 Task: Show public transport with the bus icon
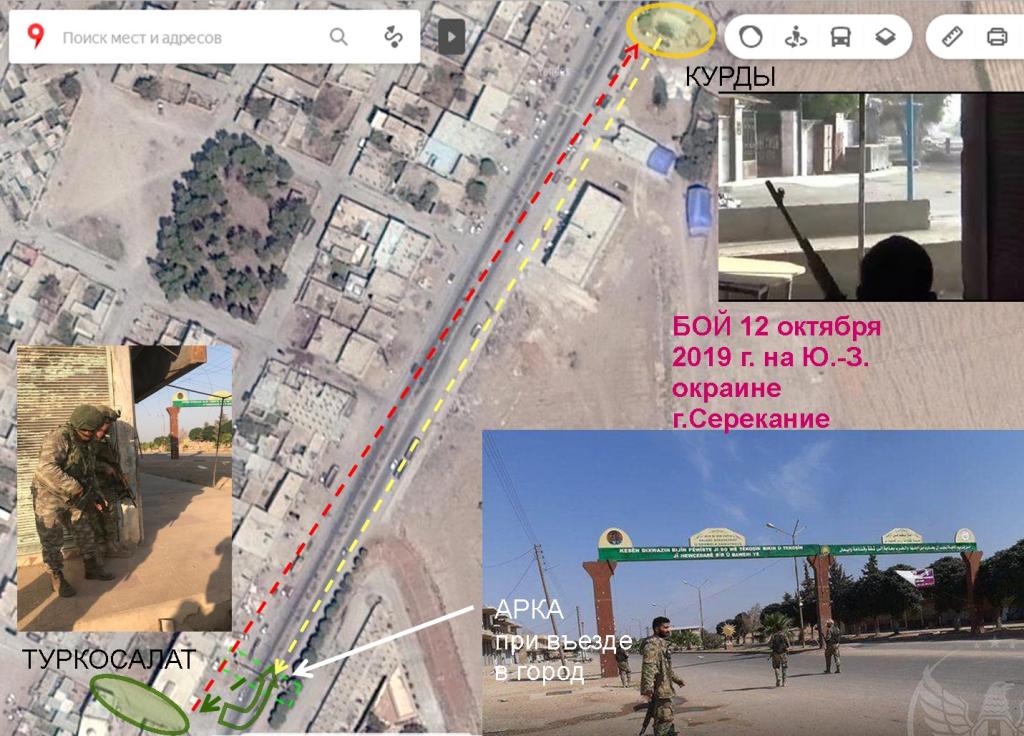(x=840, y=38)
